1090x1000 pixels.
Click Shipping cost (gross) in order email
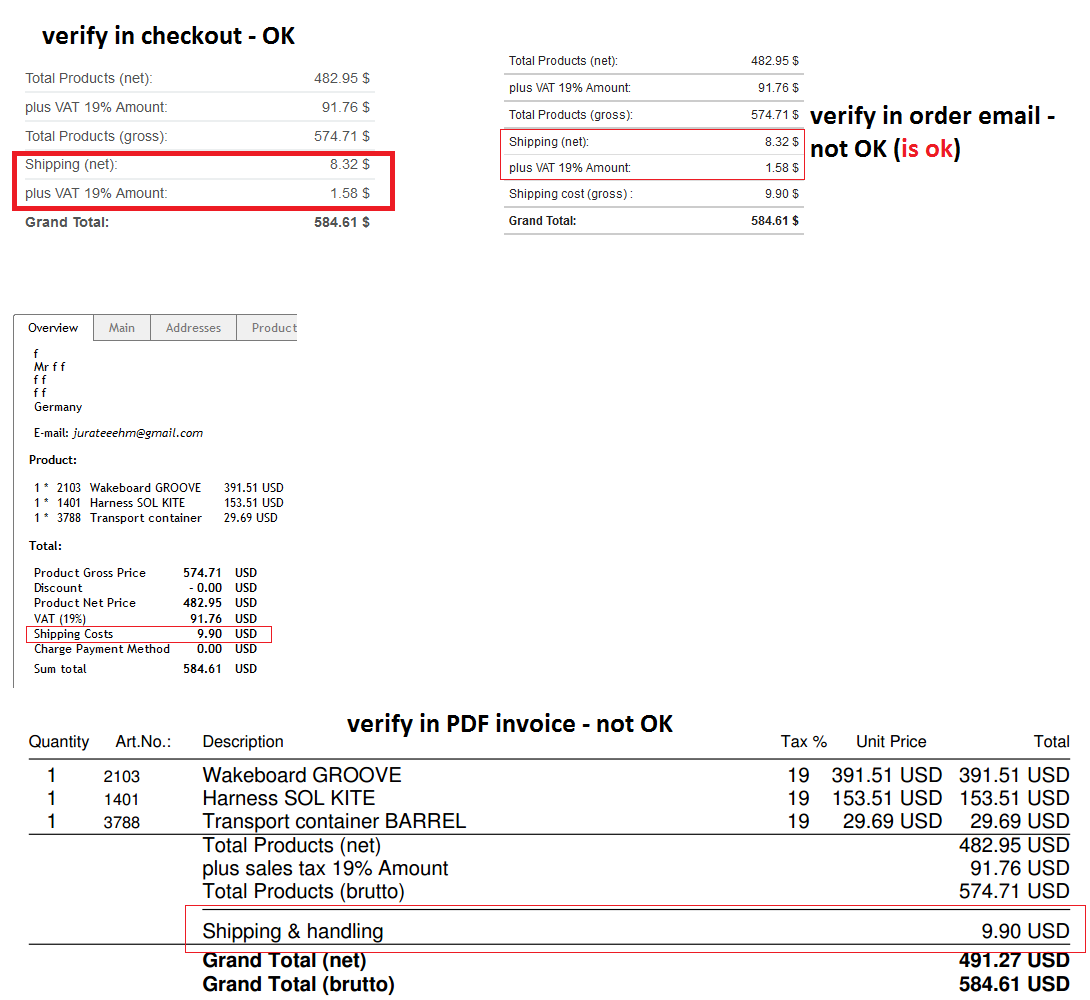(570, 194)
